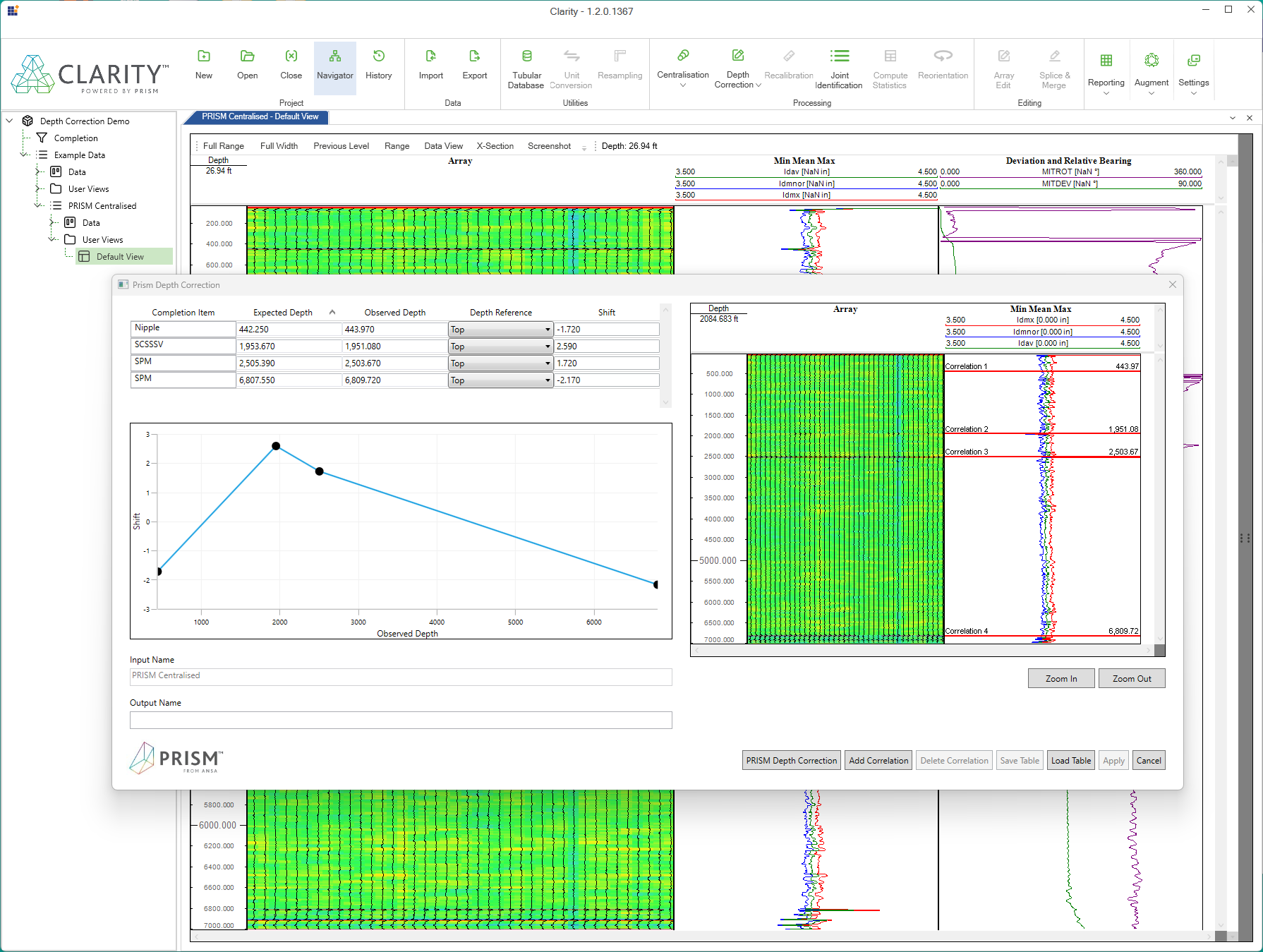Click the Input Name field
This screenshot has height=952, width=1263.
coord(401,676)
